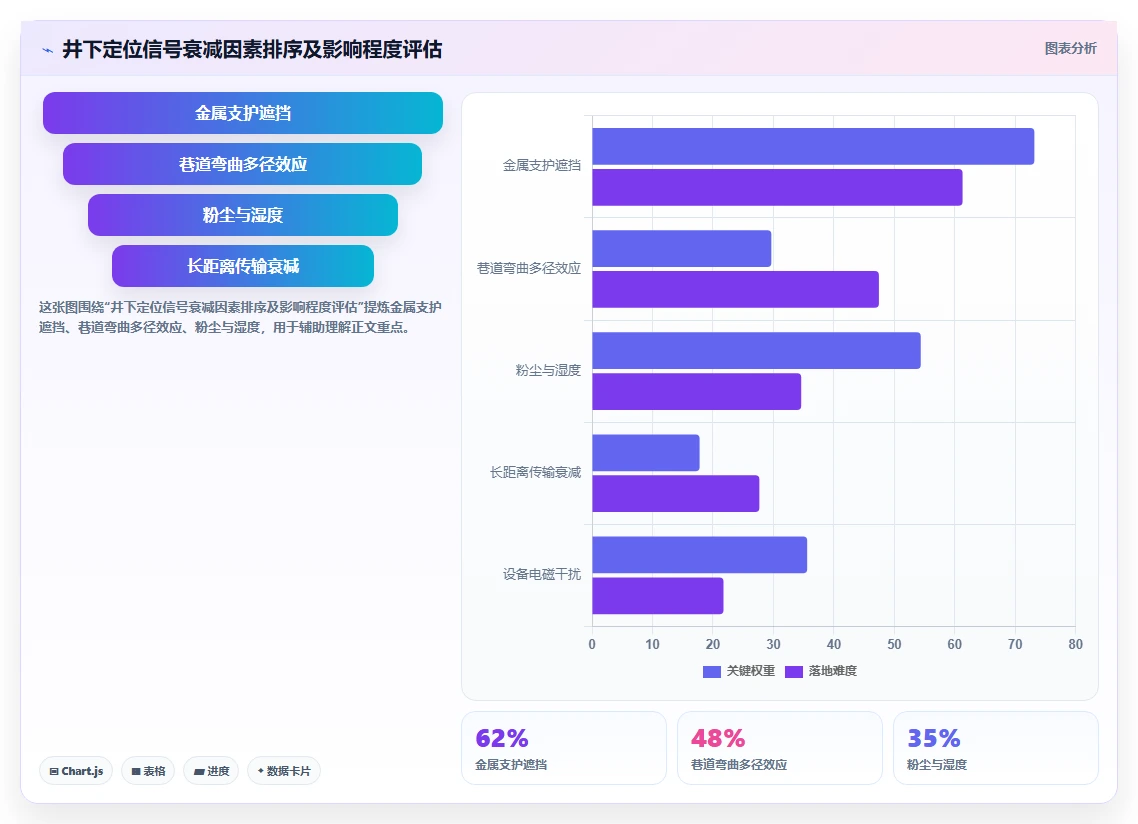Click the 关键权重 bar for 金属支护遮挡
The image size is (1138, 824).
[x=813, y=147]
